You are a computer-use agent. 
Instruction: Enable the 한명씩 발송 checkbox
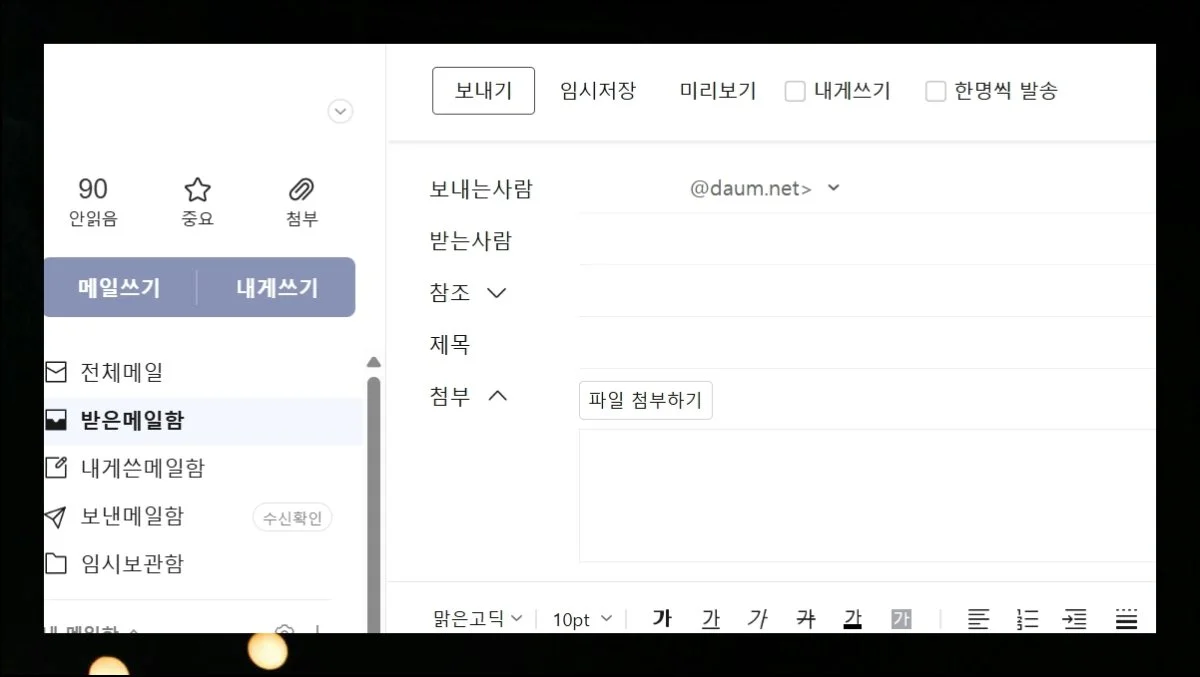(935, 92)
